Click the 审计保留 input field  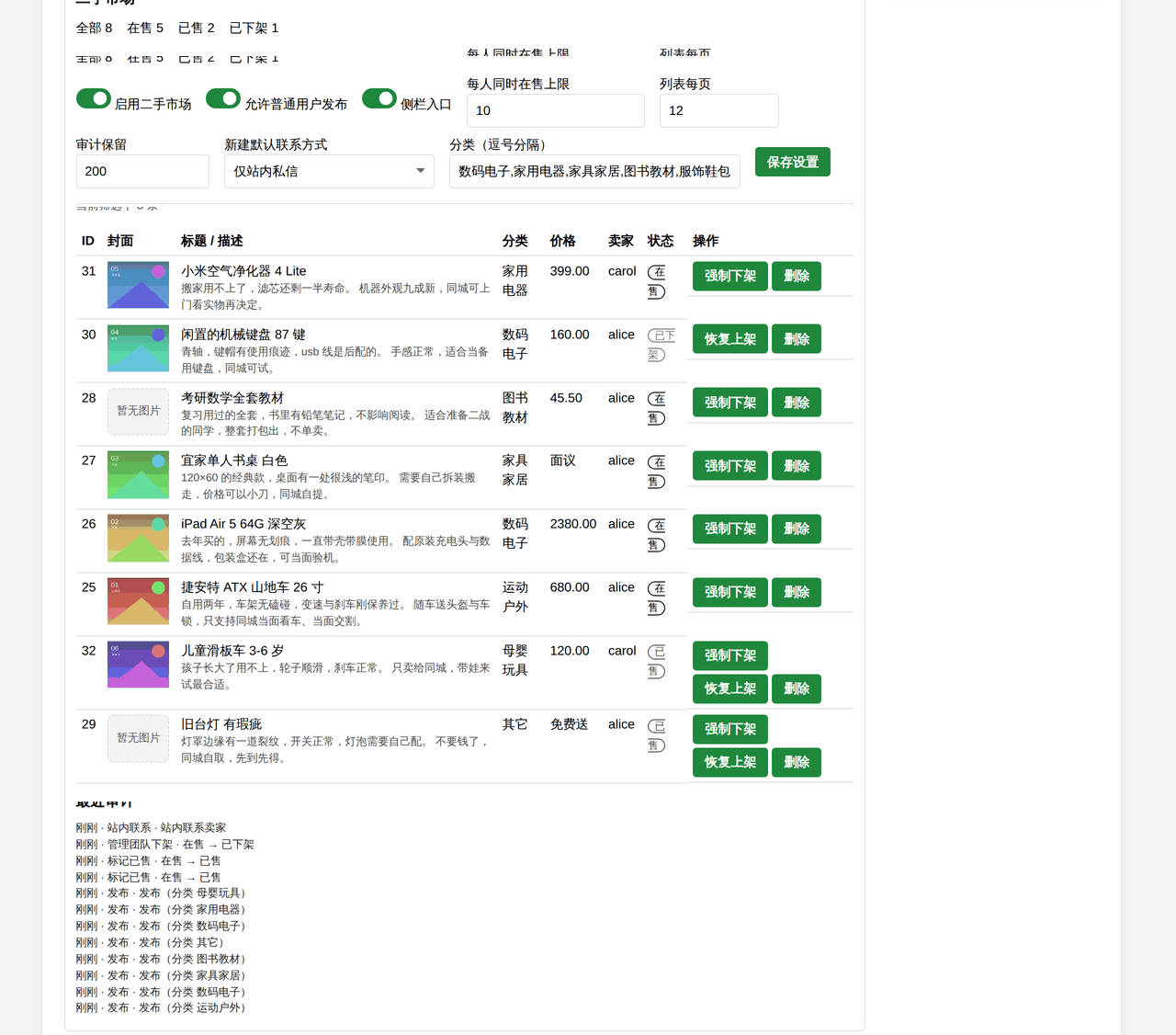click(142, 171)
